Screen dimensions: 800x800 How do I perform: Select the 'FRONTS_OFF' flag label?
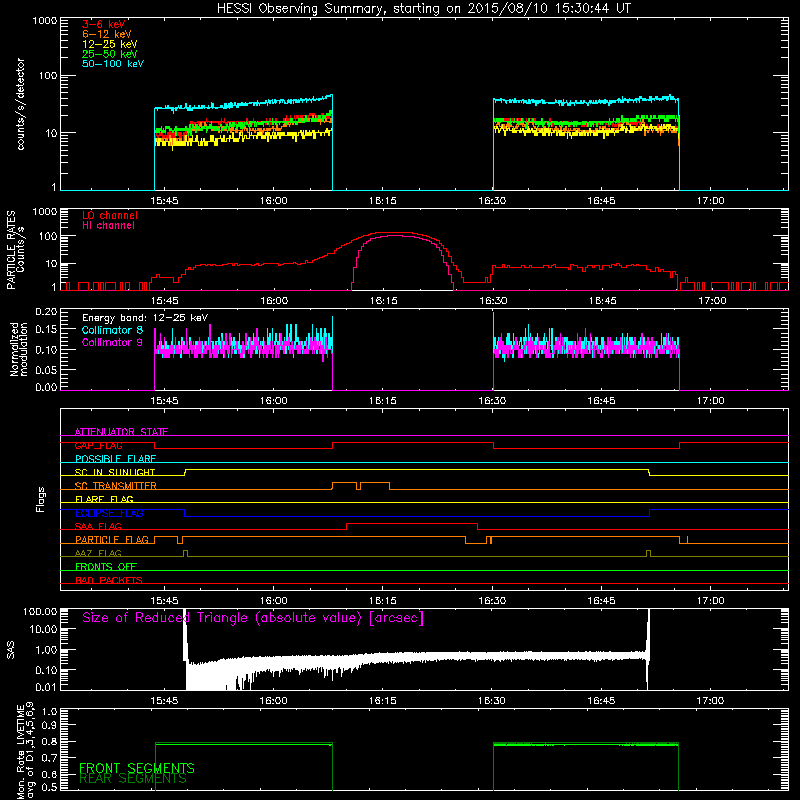[106, 567]
